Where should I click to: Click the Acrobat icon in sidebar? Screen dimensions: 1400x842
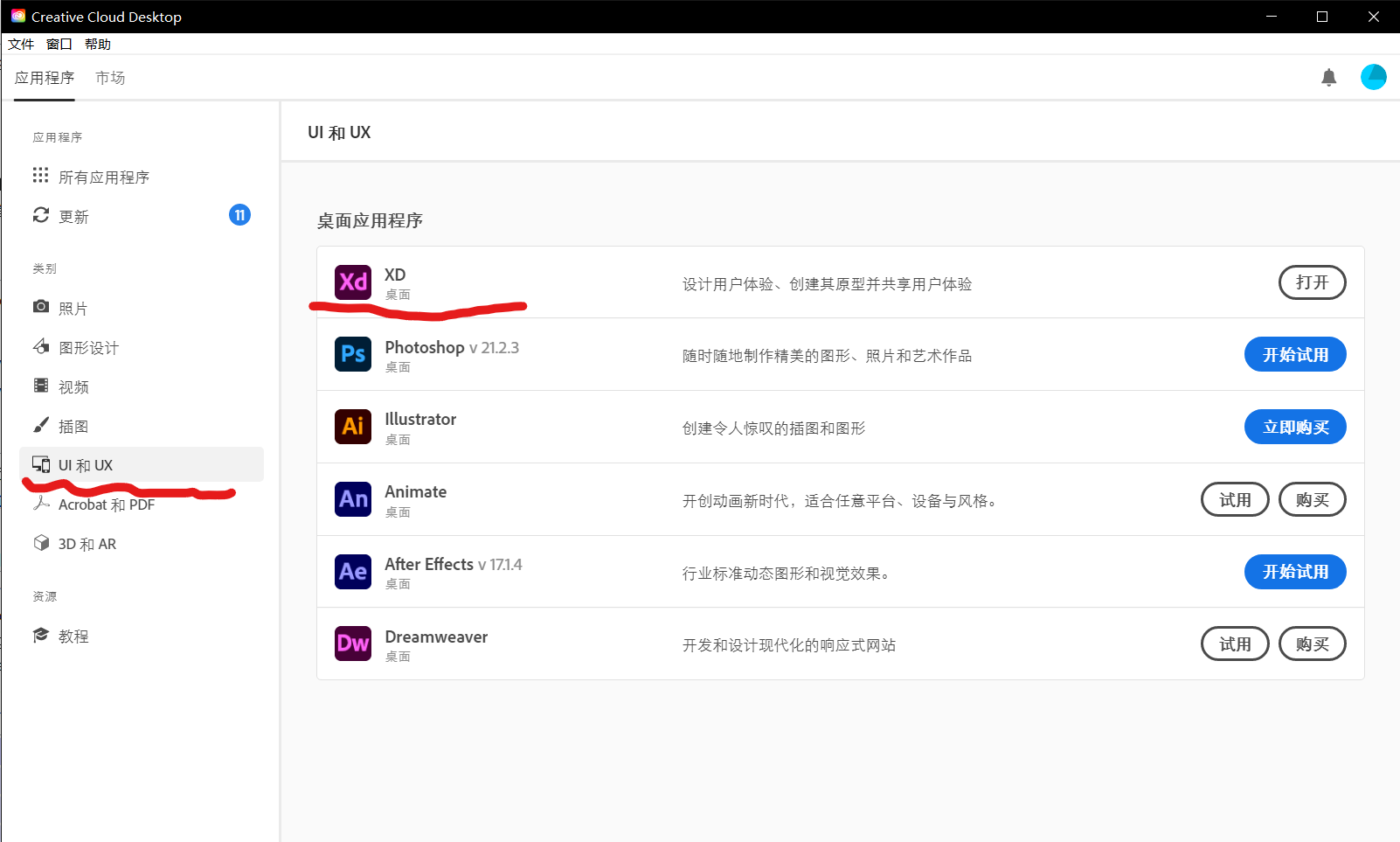click(40, 504)
